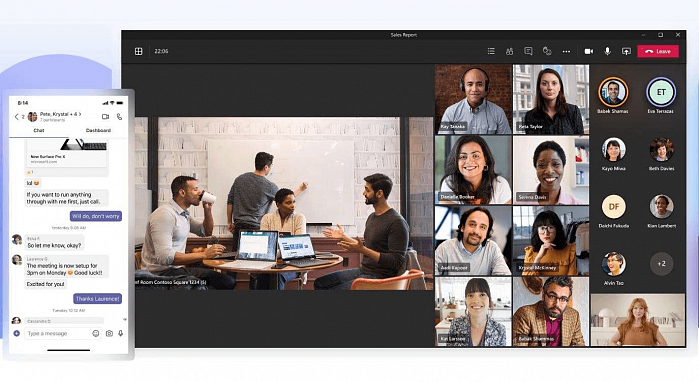Select Kian Lambert avatar
Screen dimensions: 699x382
coord(661,206)
